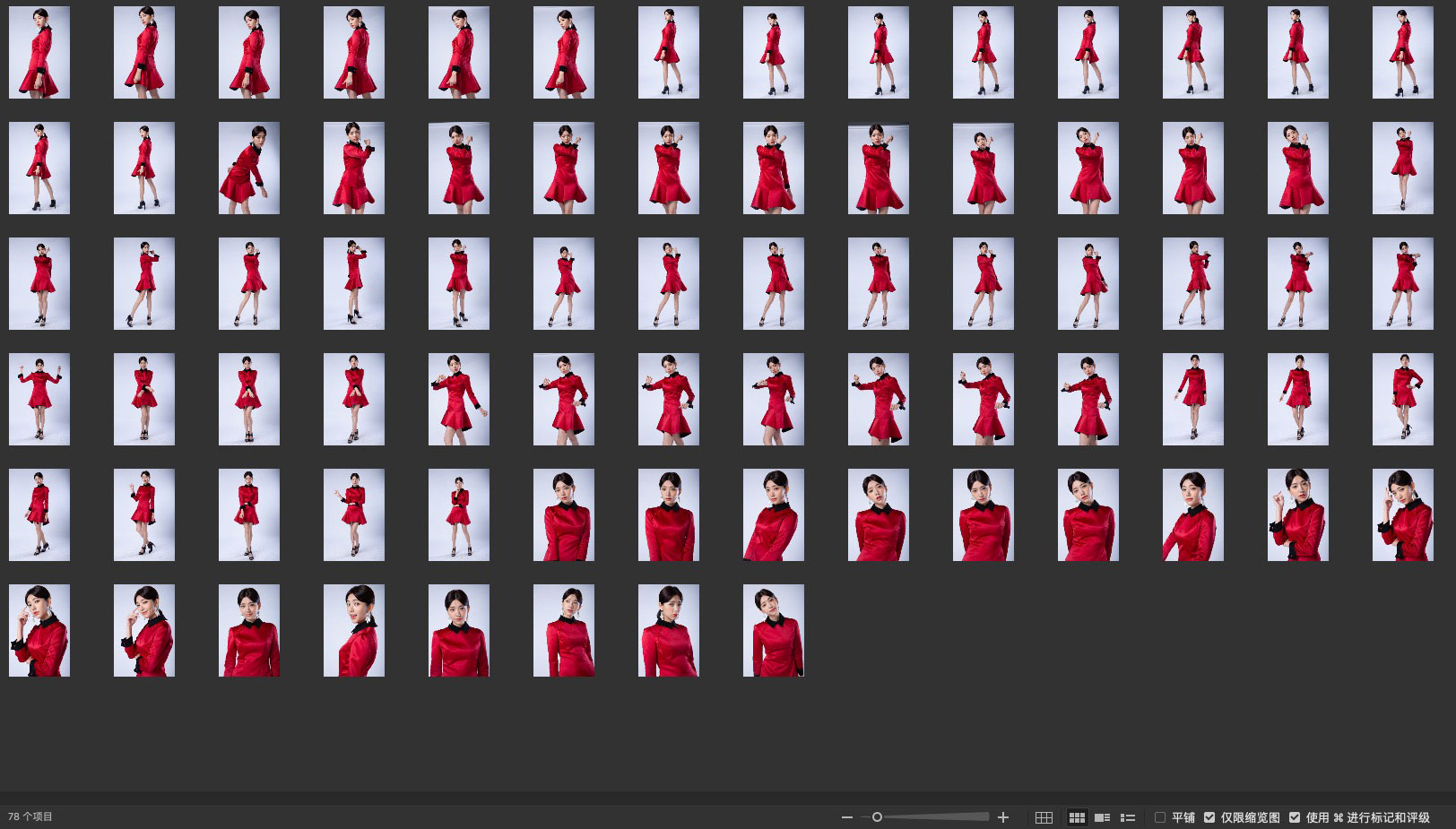
Task: Select the side-profile portrait in the bottom row
Action: pyautogui.click(x=354, y=631)
